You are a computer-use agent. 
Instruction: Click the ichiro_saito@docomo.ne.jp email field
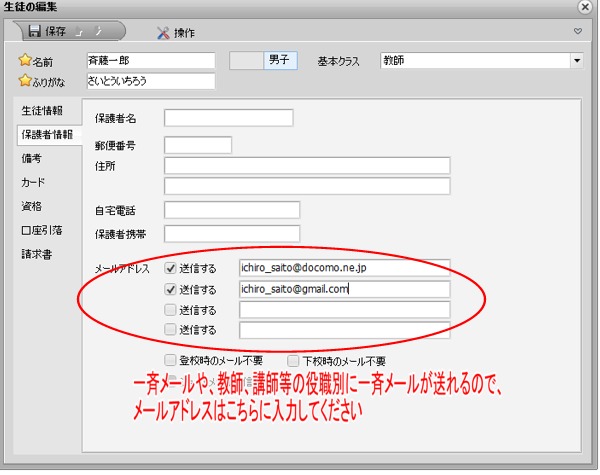click(344, 268)
